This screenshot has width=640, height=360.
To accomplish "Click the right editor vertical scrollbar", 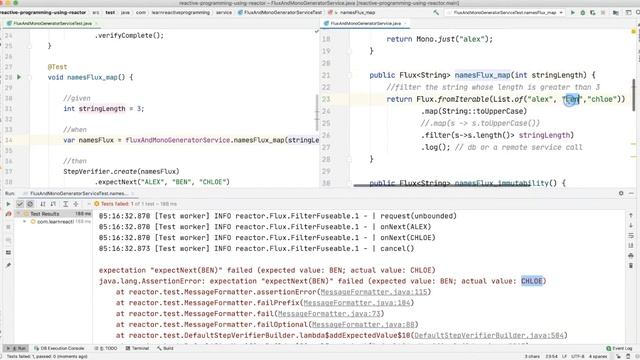I will pyautogui.click(x=633, y=95).
